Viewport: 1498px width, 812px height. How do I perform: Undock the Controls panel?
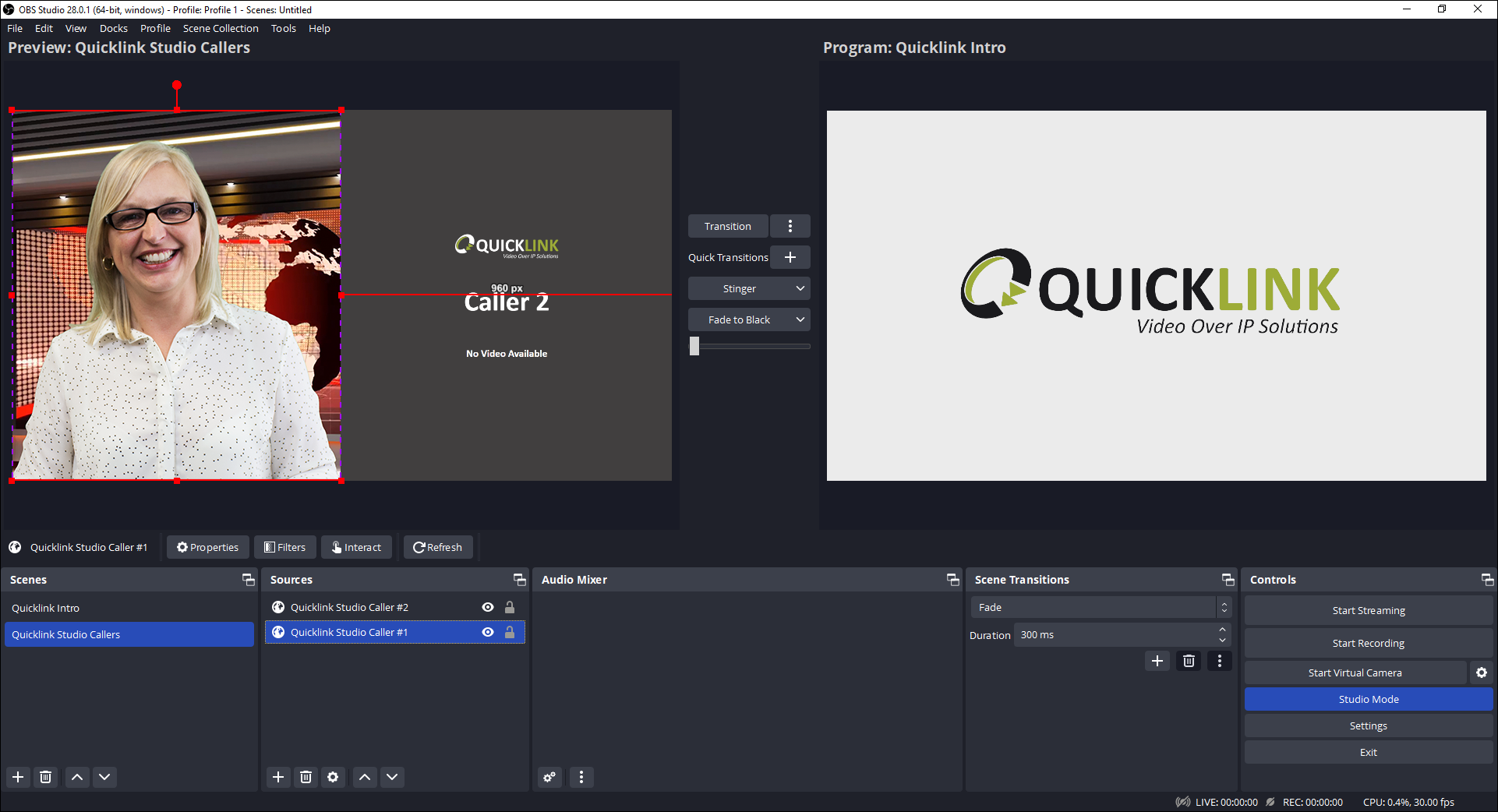(x=1487, y=580)
